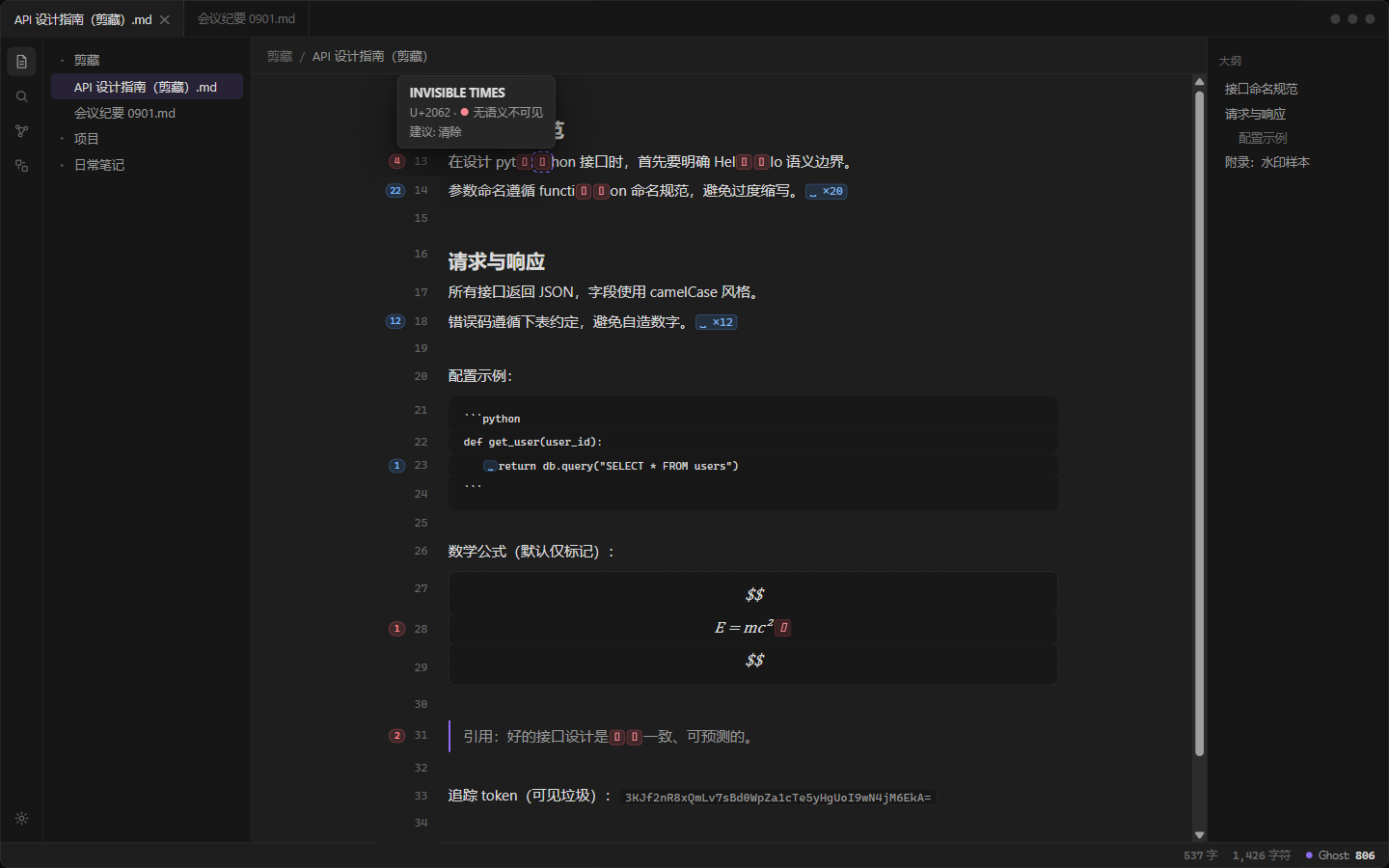Image resolution: width=1389 pixels, height=868 pixels.
Task: Click the down arrow of the editor scrollbar
Action: (1199, 835)
